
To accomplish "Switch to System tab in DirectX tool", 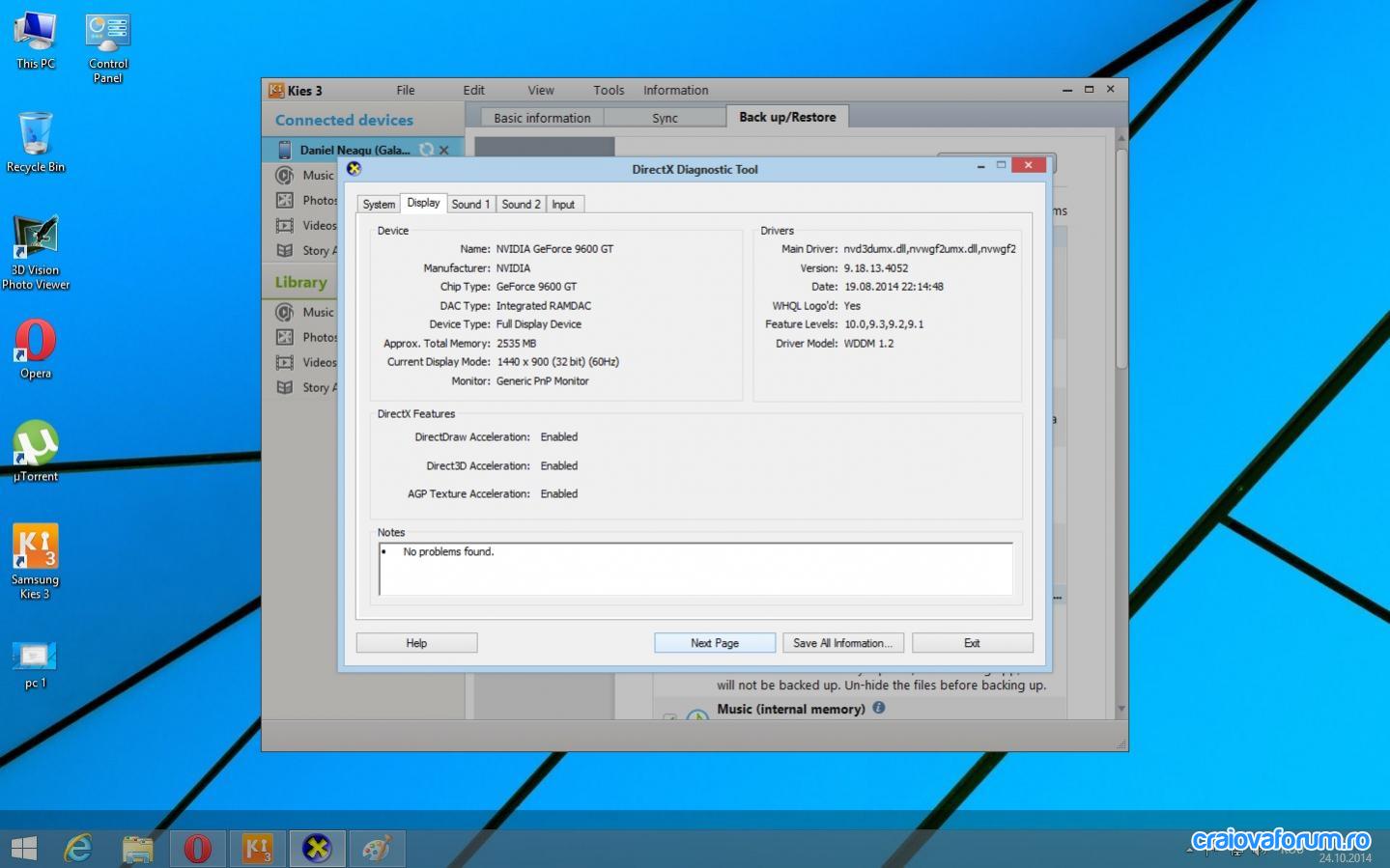I will click(379, 204).
